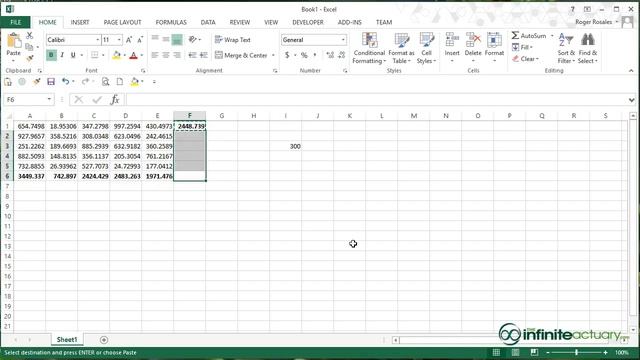Click Format cells icon

click(494, 41)
